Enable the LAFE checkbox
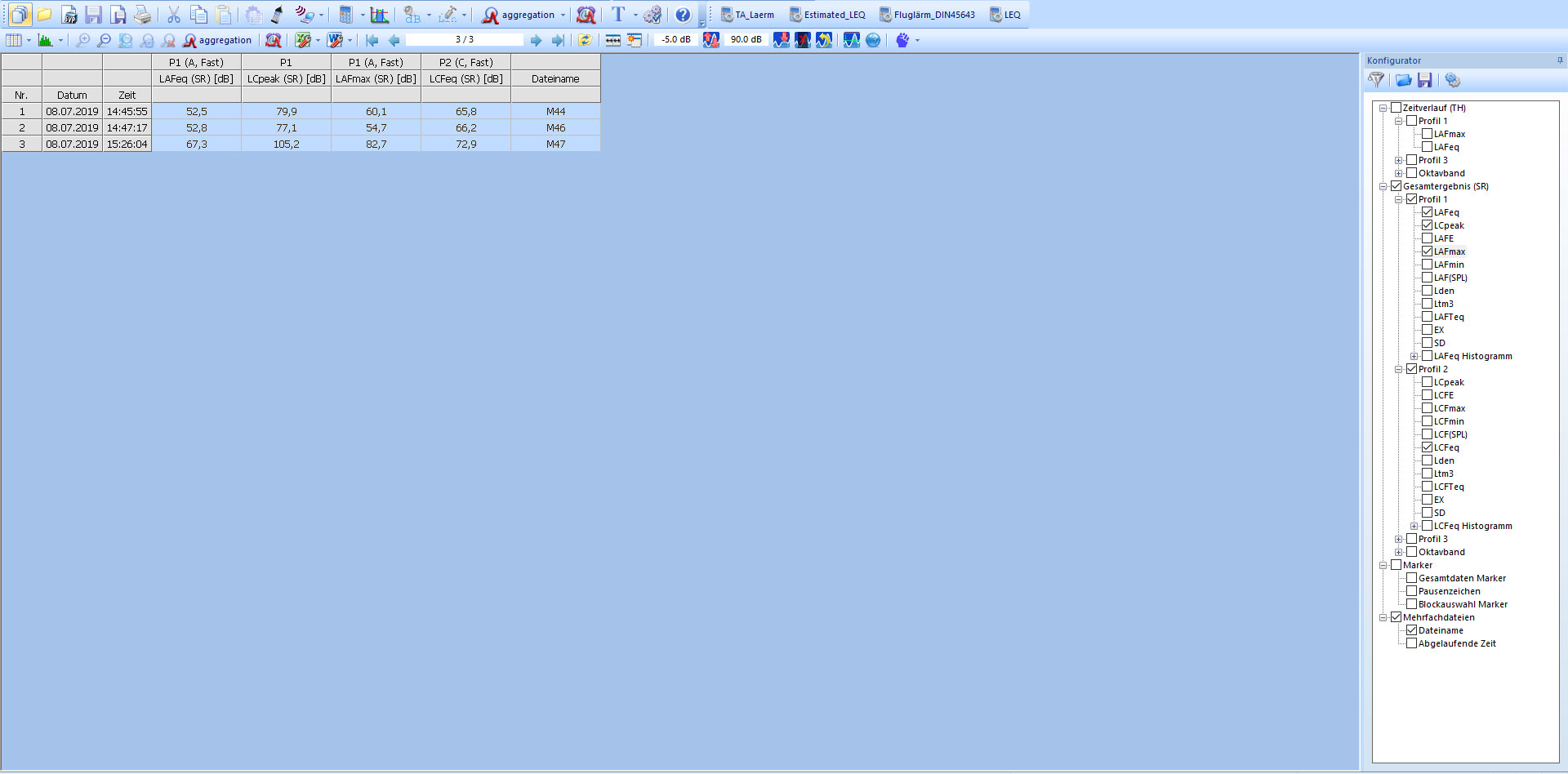The width and height of the screenshot is (1568, 774). (1427, 238)
